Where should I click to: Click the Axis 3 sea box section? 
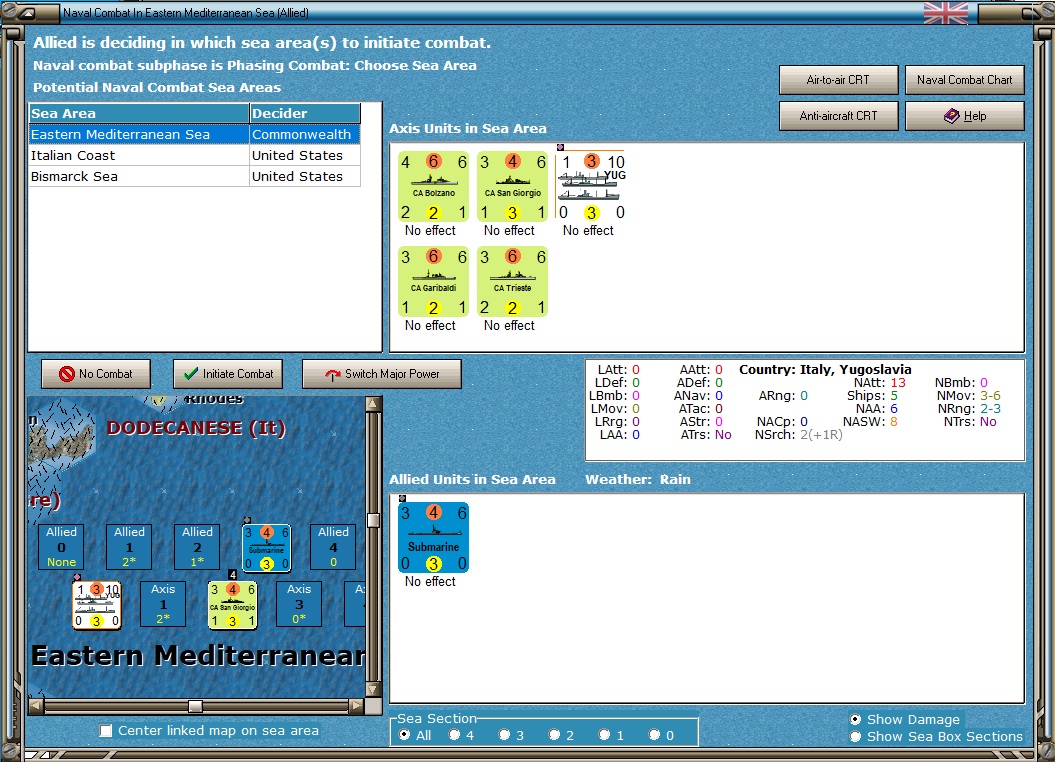click(x=299, y=604)
